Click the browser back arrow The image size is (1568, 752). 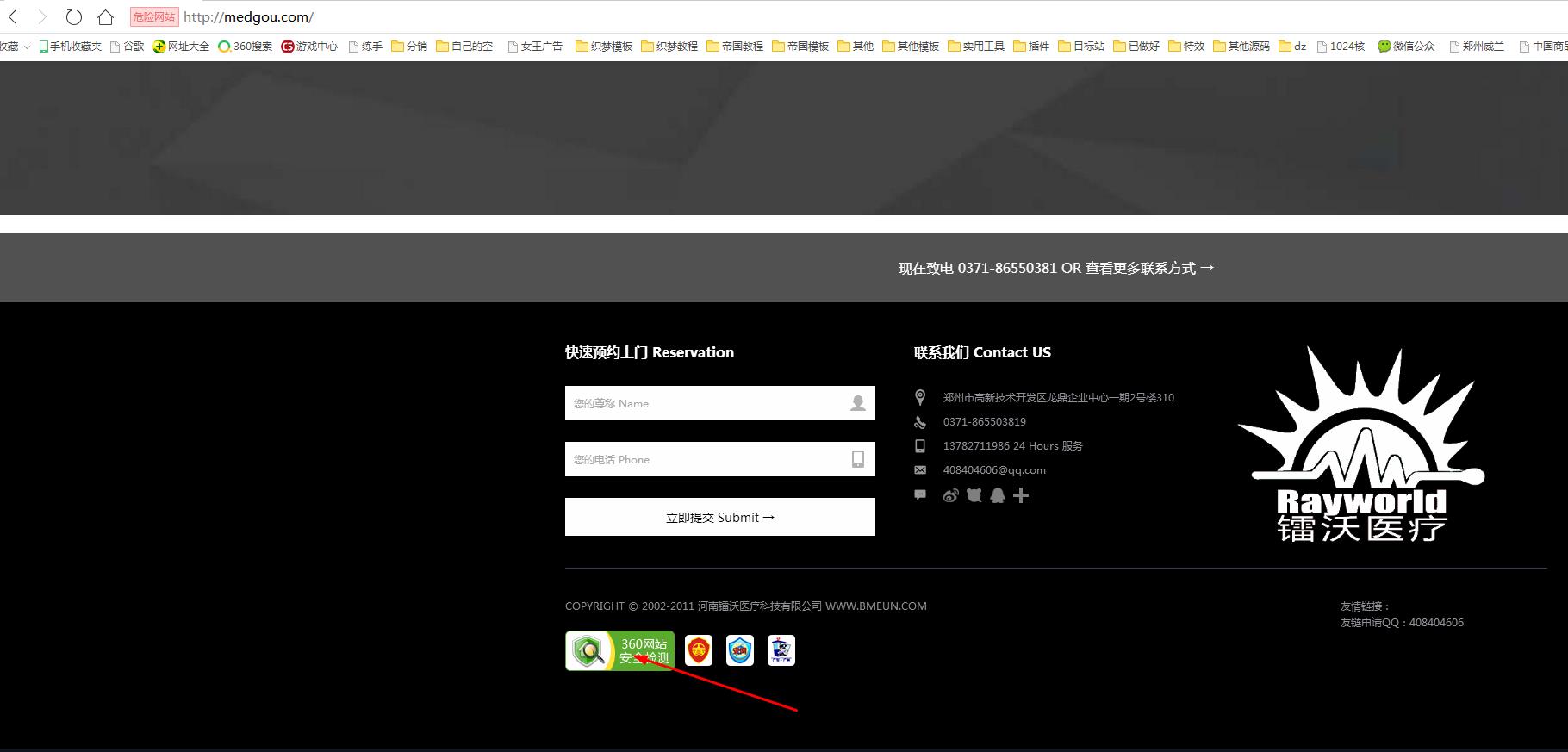tap(13, 17)
